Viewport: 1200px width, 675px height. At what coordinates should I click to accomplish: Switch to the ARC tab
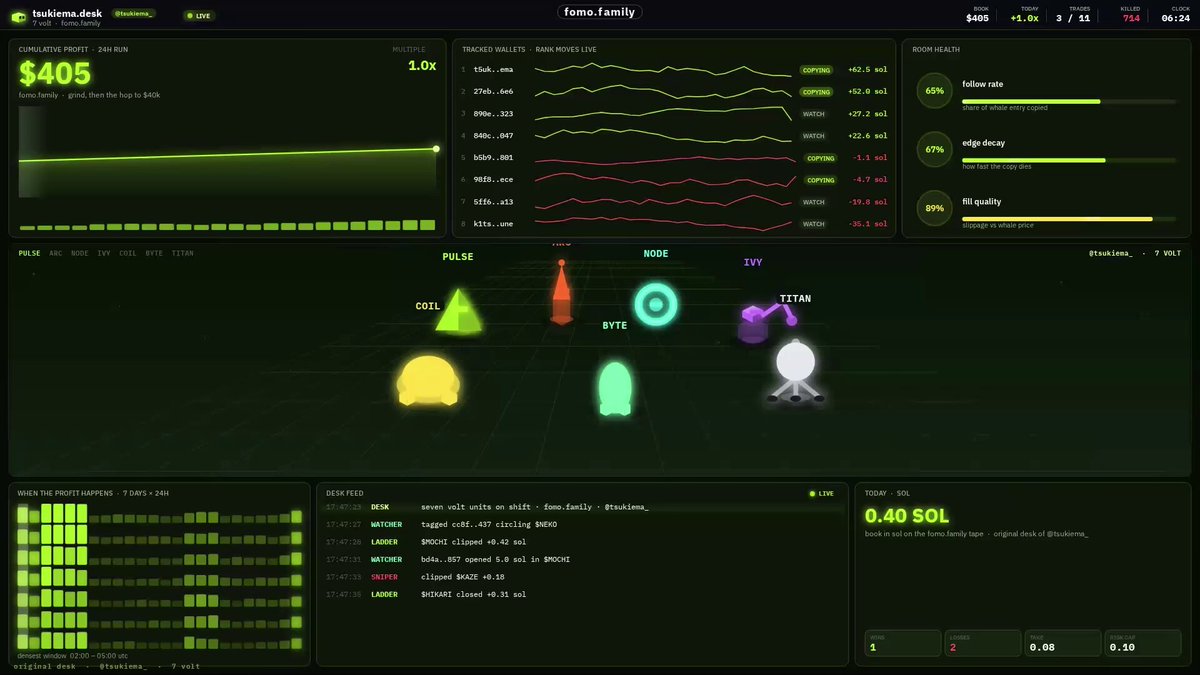click(x=56, y=253)
